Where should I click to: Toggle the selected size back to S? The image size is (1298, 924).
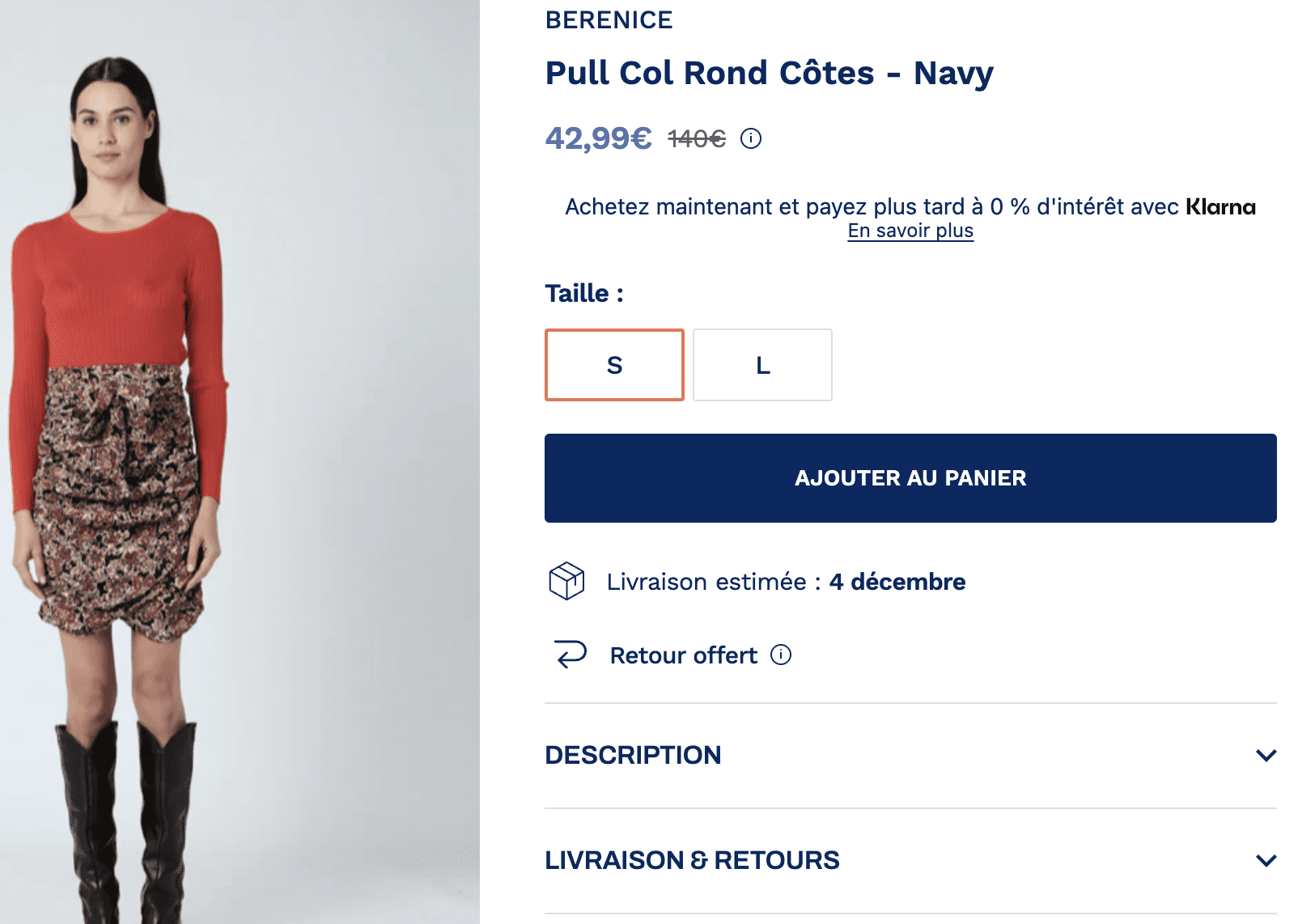point(613,365)
